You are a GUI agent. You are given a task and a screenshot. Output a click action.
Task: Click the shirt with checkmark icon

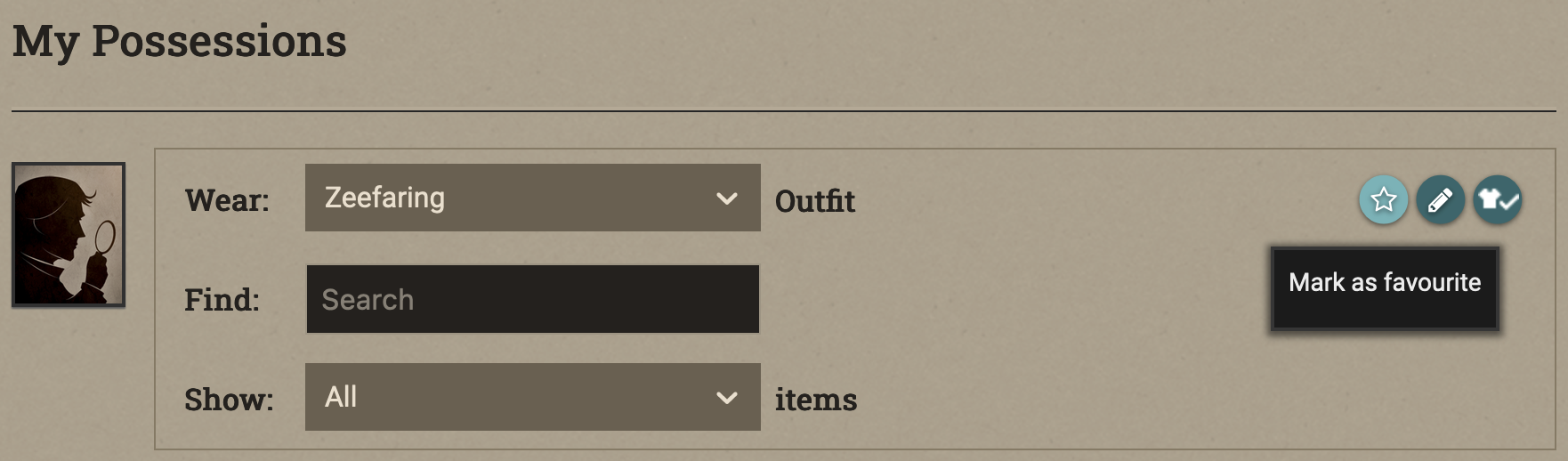pos(1498,199)
